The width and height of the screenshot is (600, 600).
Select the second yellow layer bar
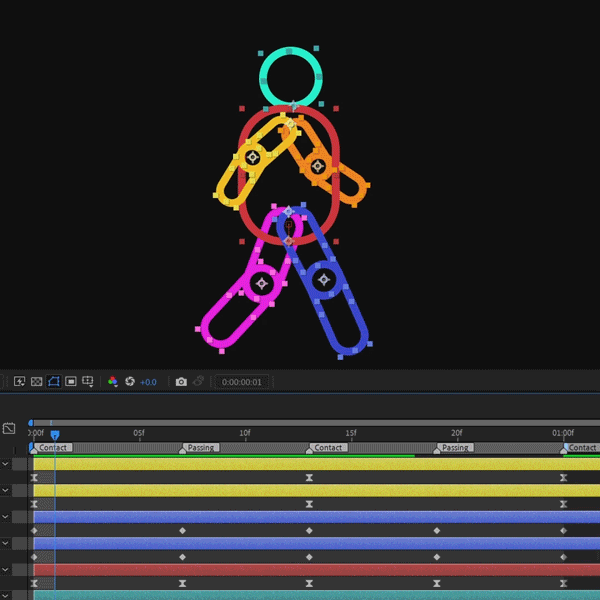(x=316, y=491)
